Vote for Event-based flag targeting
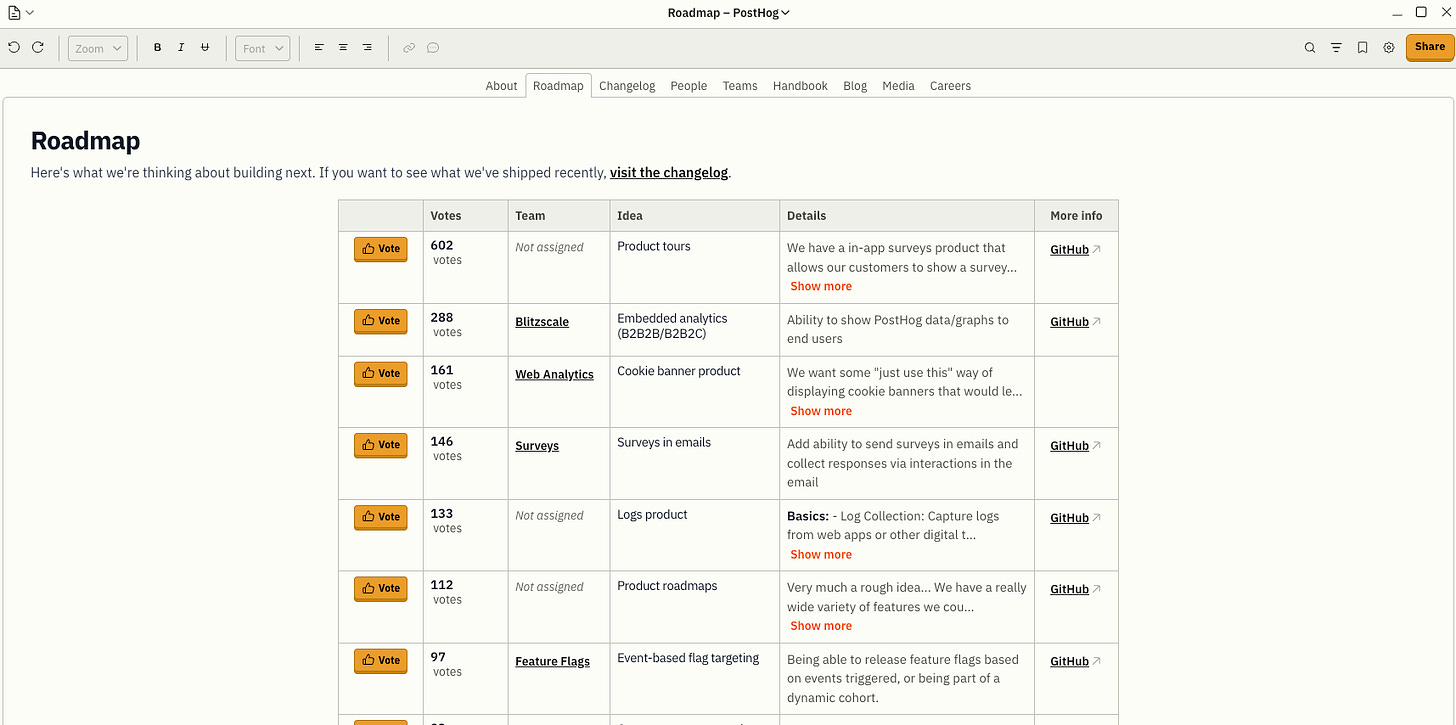Screen dimensions: 1456x725 click(381, 660)
